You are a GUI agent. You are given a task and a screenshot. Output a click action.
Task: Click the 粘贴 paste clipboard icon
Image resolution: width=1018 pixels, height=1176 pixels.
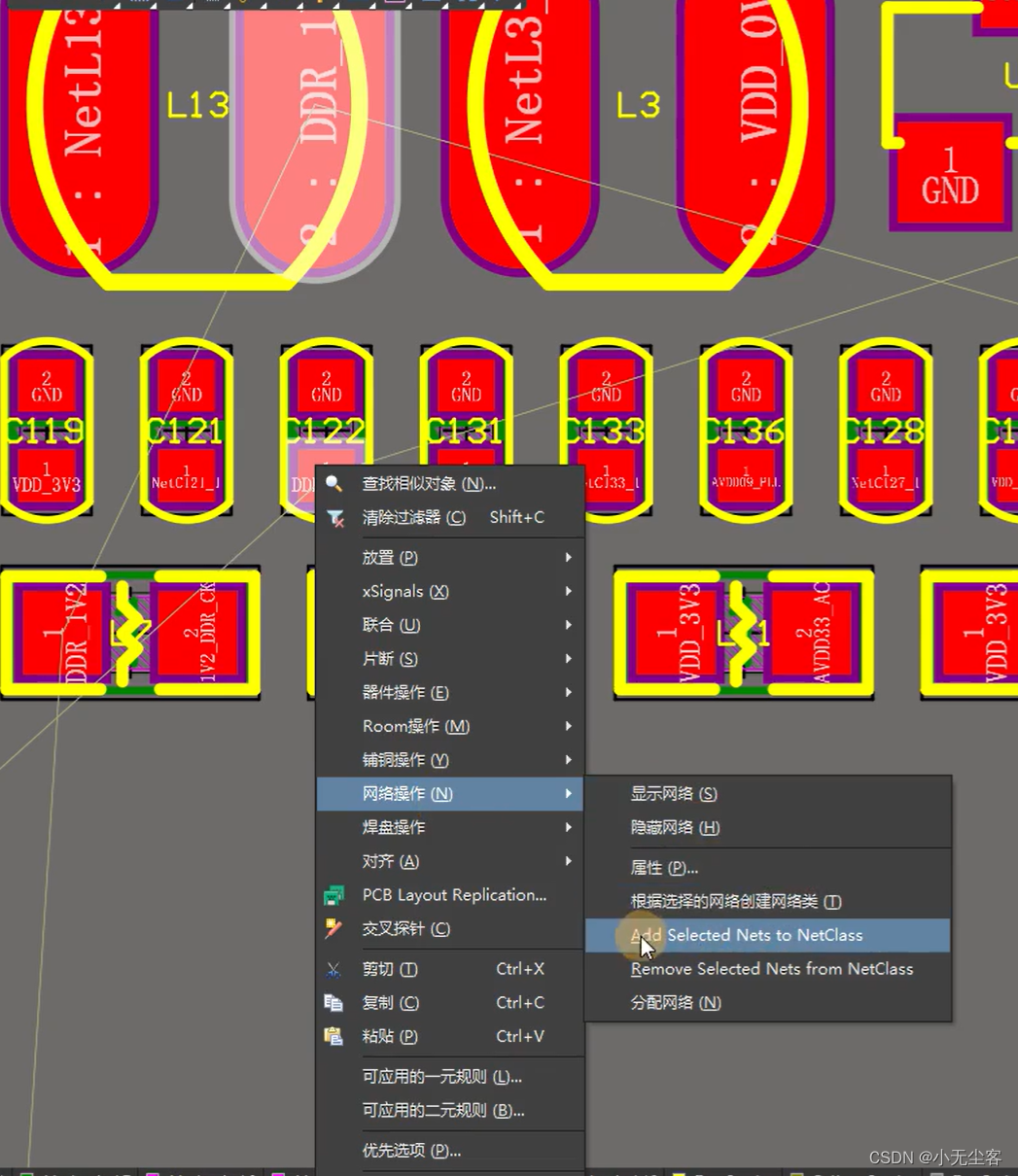click(333, 1036)
